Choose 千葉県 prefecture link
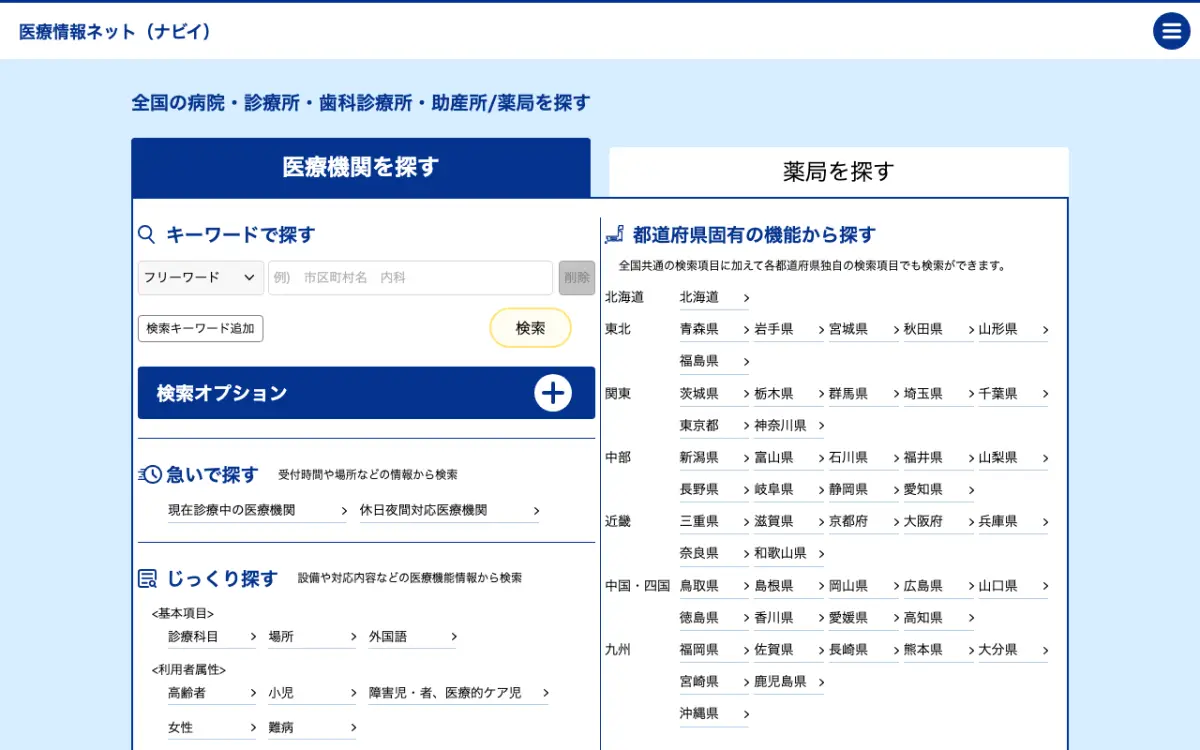Screen dimensions: 1200x750 (1013, 394)
